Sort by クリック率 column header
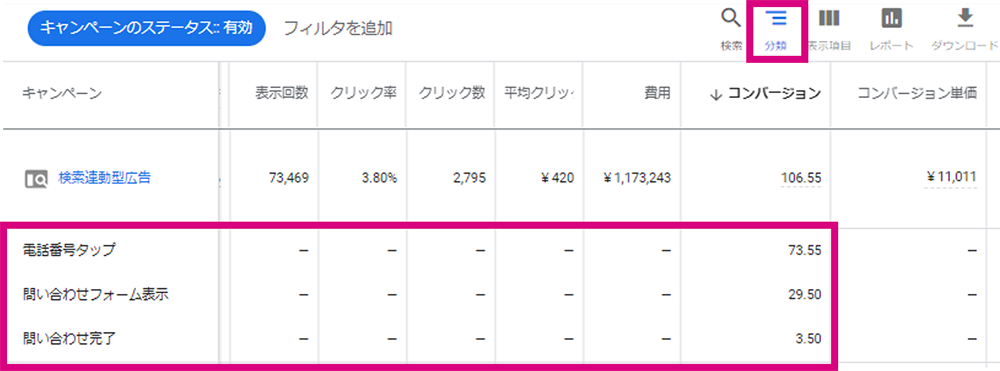This screenshot has height=371, width=1000. 364,93
